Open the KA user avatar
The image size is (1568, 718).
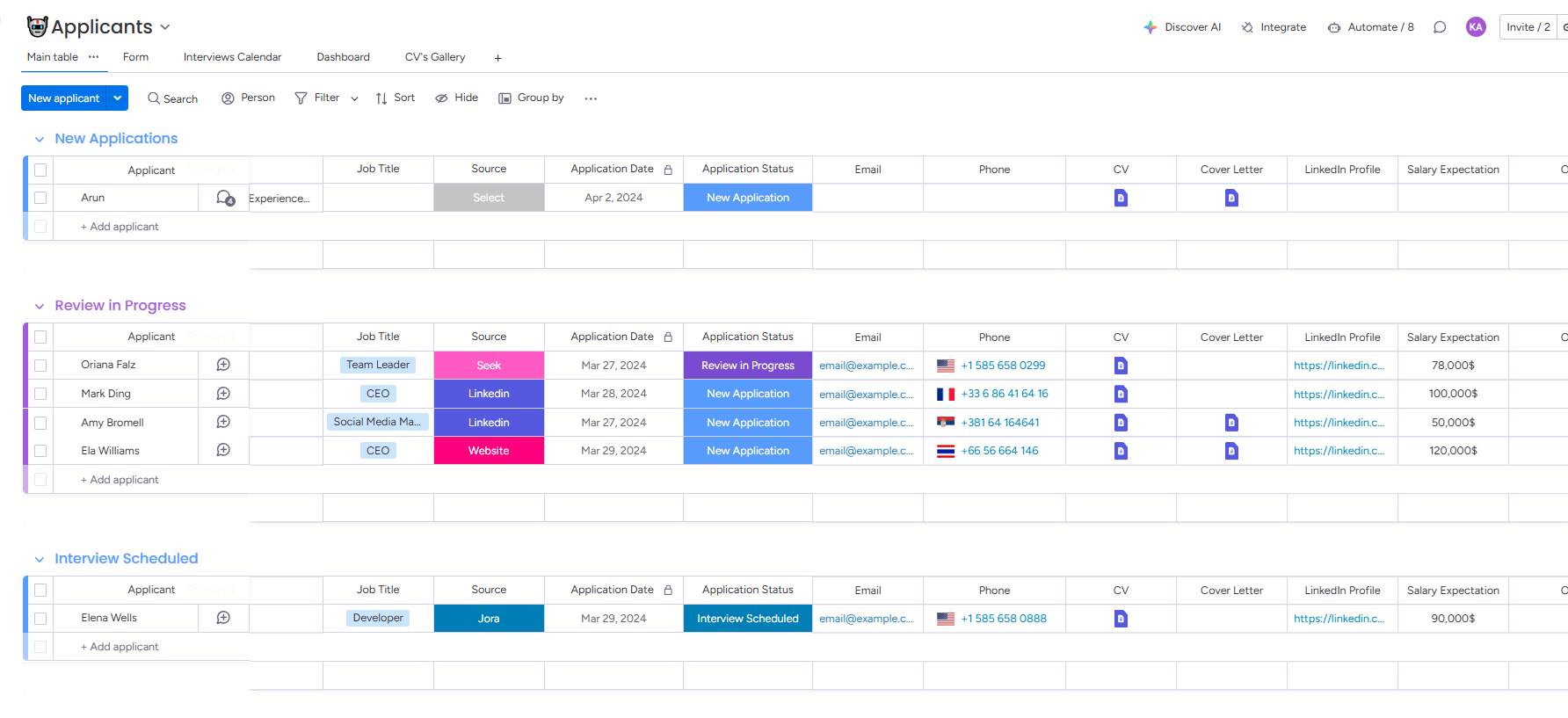click(x=1476, y=27)
